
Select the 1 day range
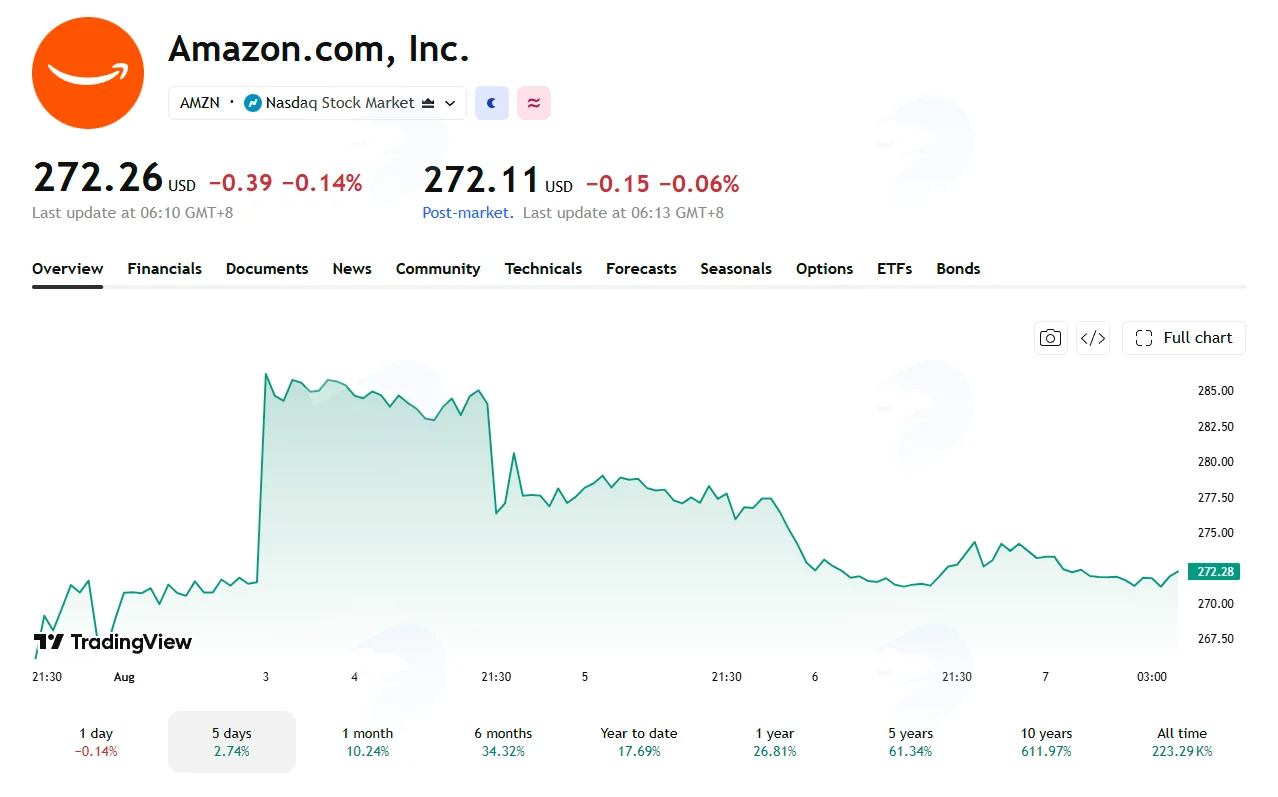pos(96,742)
